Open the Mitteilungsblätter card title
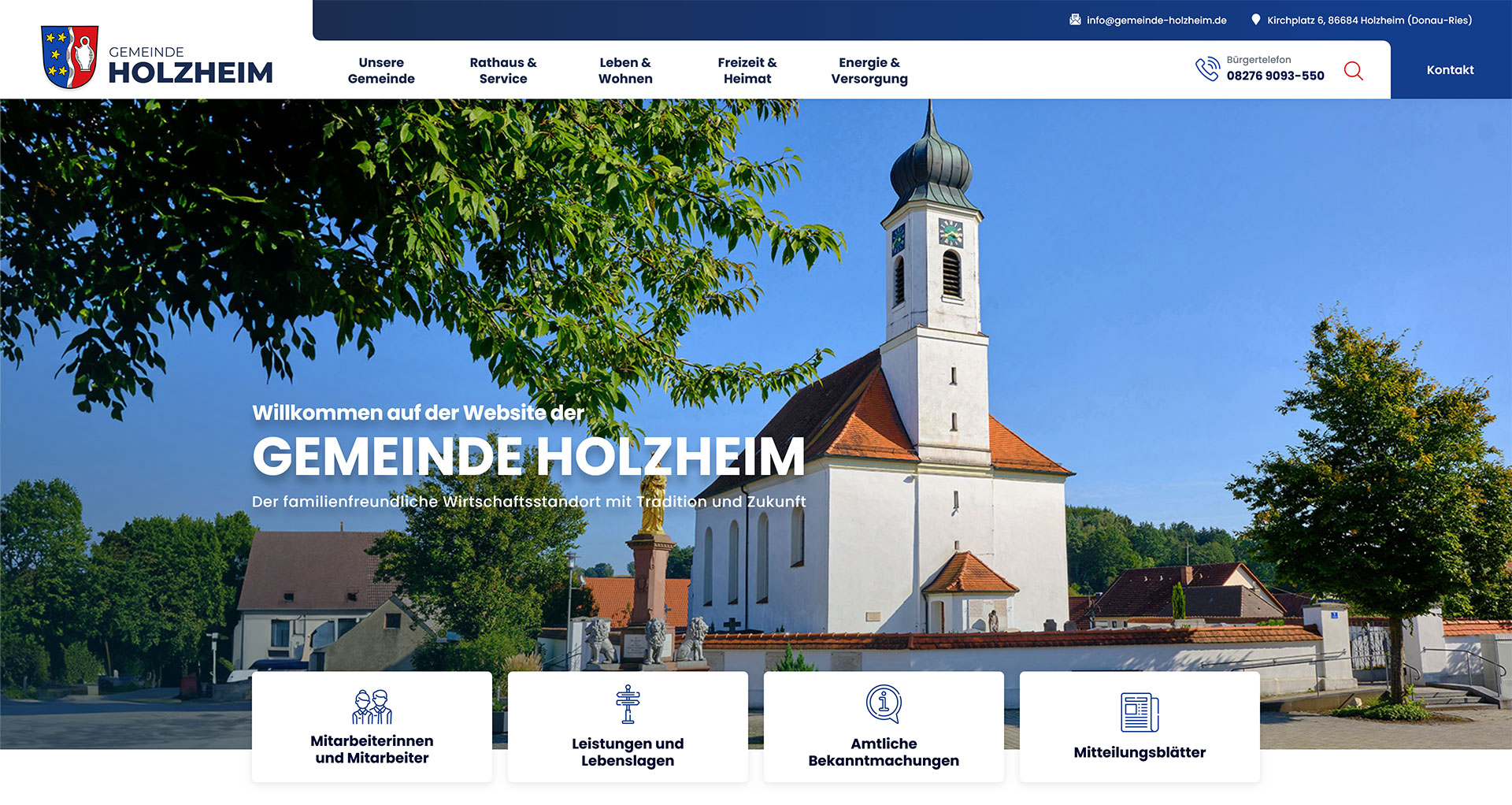 (x=1140, y=752)
